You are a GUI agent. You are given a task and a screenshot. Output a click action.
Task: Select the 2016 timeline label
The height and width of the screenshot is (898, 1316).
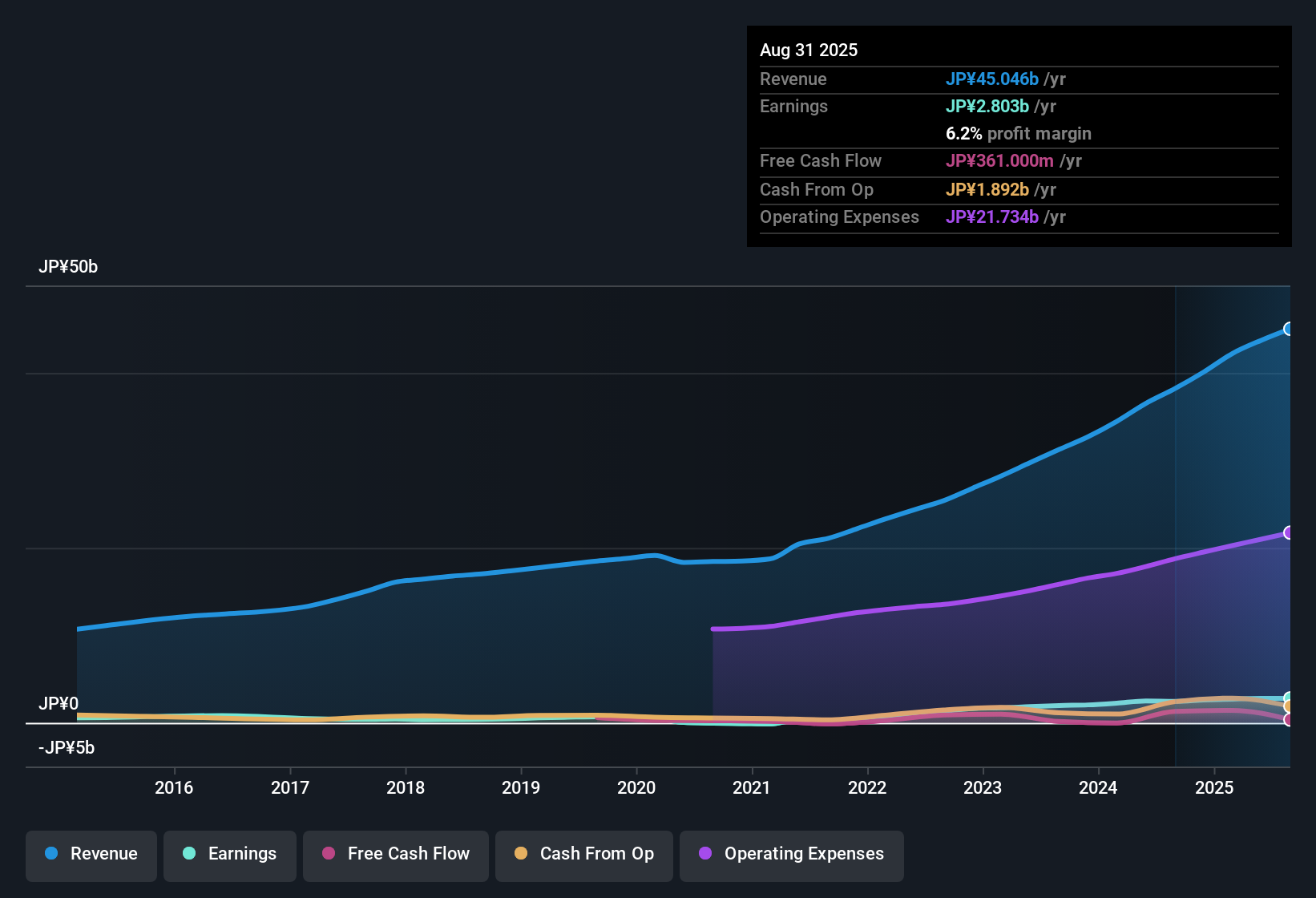point(174,787)
